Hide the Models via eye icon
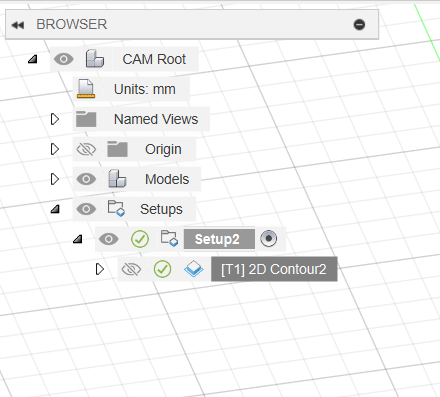This screenshot has width=440, height=397. pyautogui.click(x=86, y=179)
